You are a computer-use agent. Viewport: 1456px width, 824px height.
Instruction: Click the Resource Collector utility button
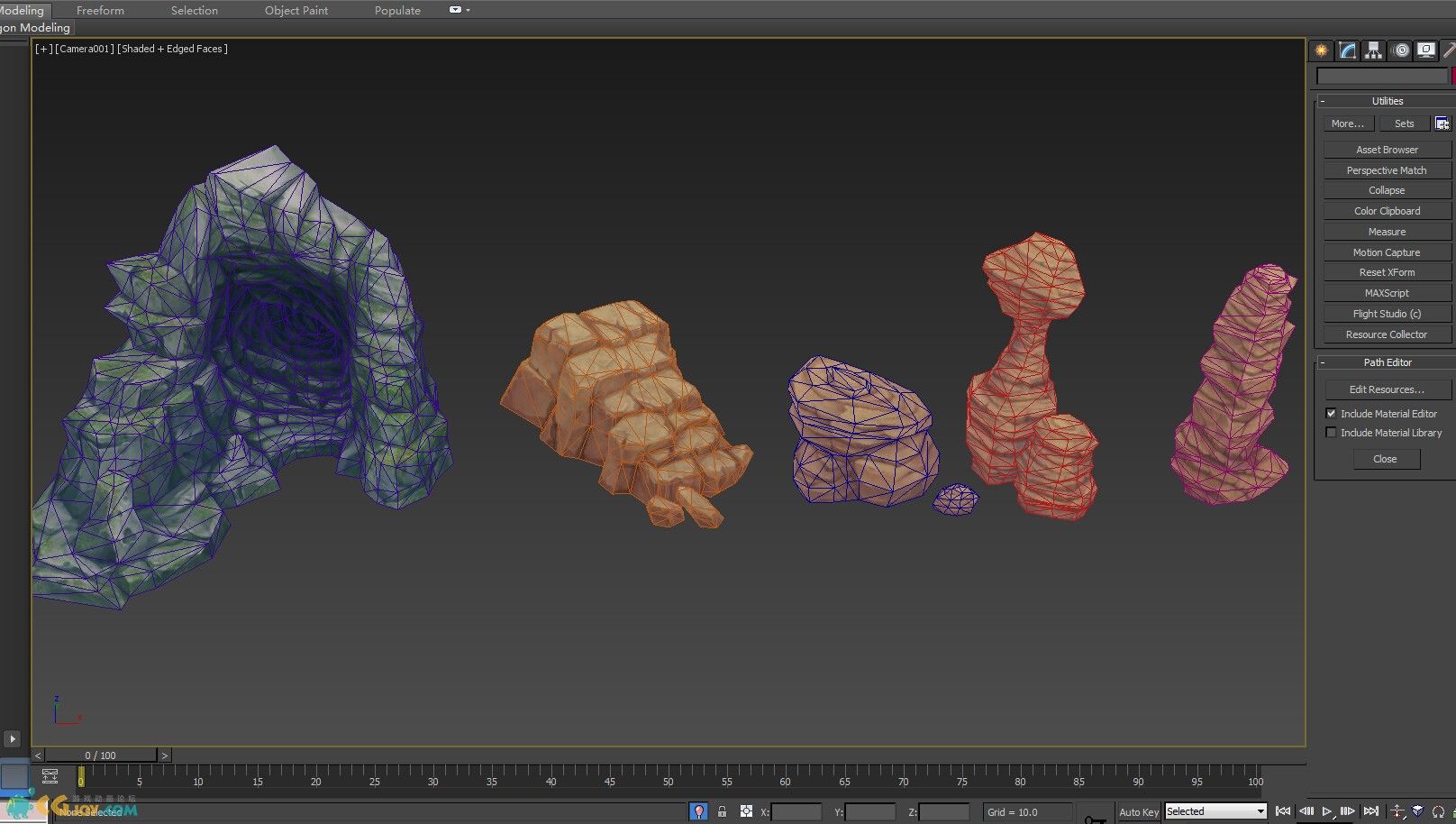1387,334
